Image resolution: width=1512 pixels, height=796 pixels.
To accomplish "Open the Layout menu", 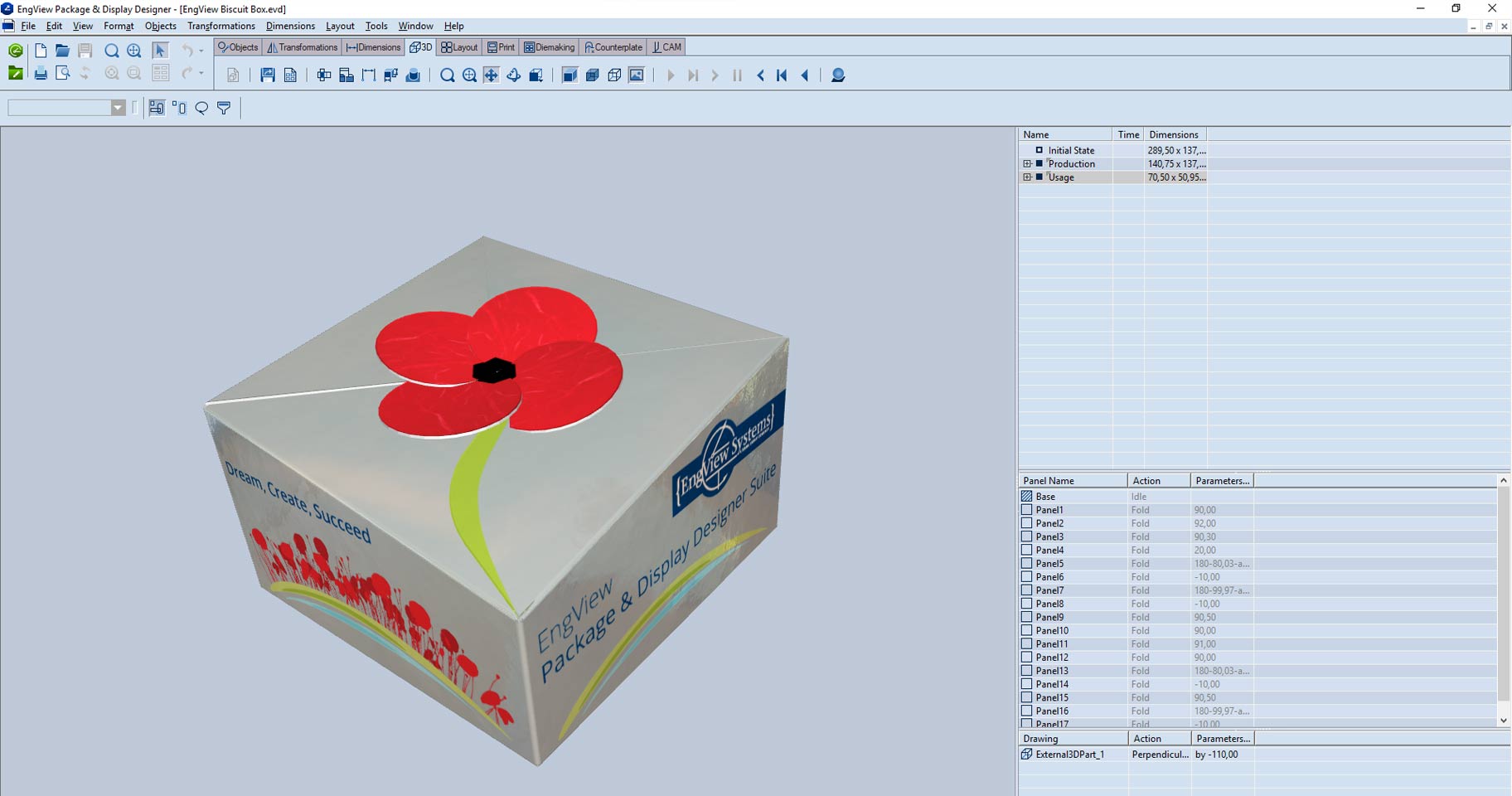I will pos(340,26).
